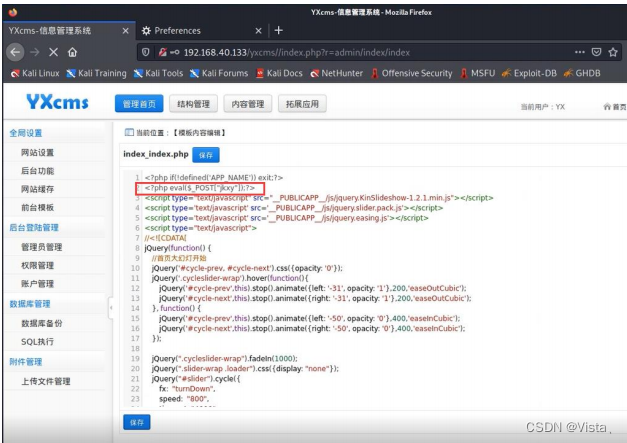This screenshot has height=443, width=627.
Task: Open the Kali Forums bookmark
Action: [219, 73]
